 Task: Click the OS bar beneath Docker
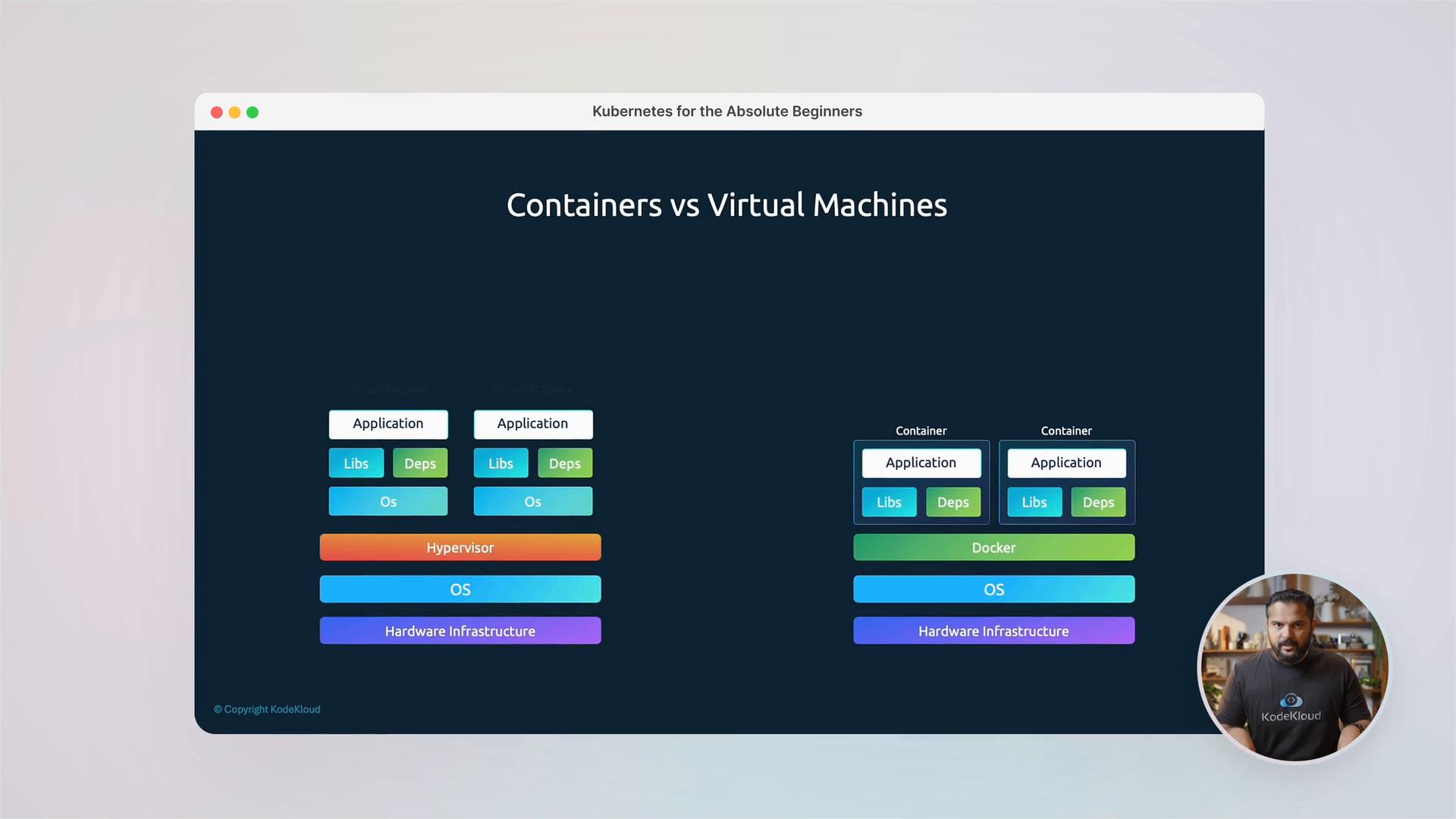(994, 589)
